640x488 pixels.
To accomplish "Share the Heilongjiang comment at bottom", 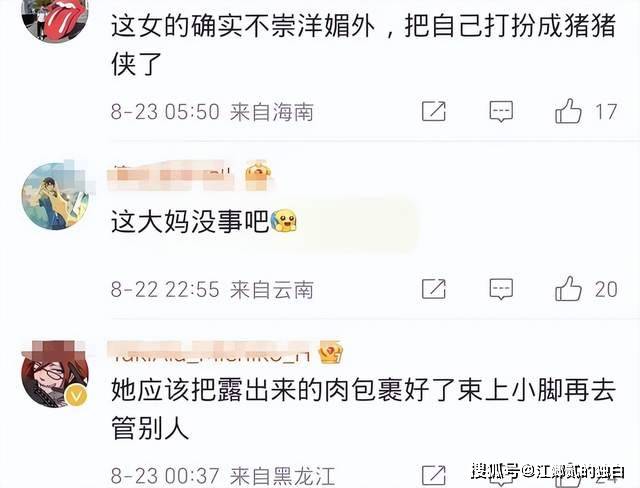I will [433, 475].
